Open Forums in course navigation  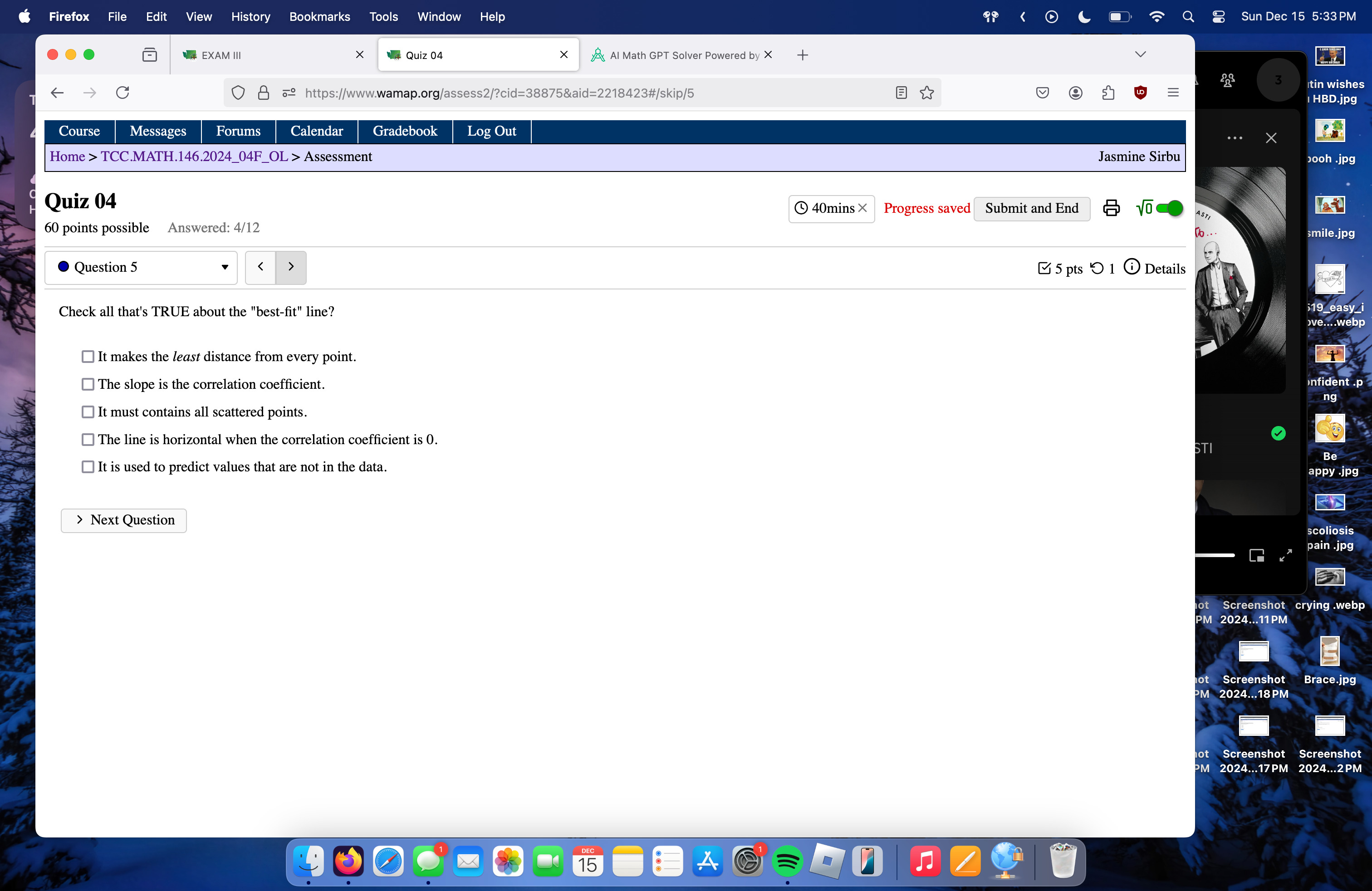[238, 132]
